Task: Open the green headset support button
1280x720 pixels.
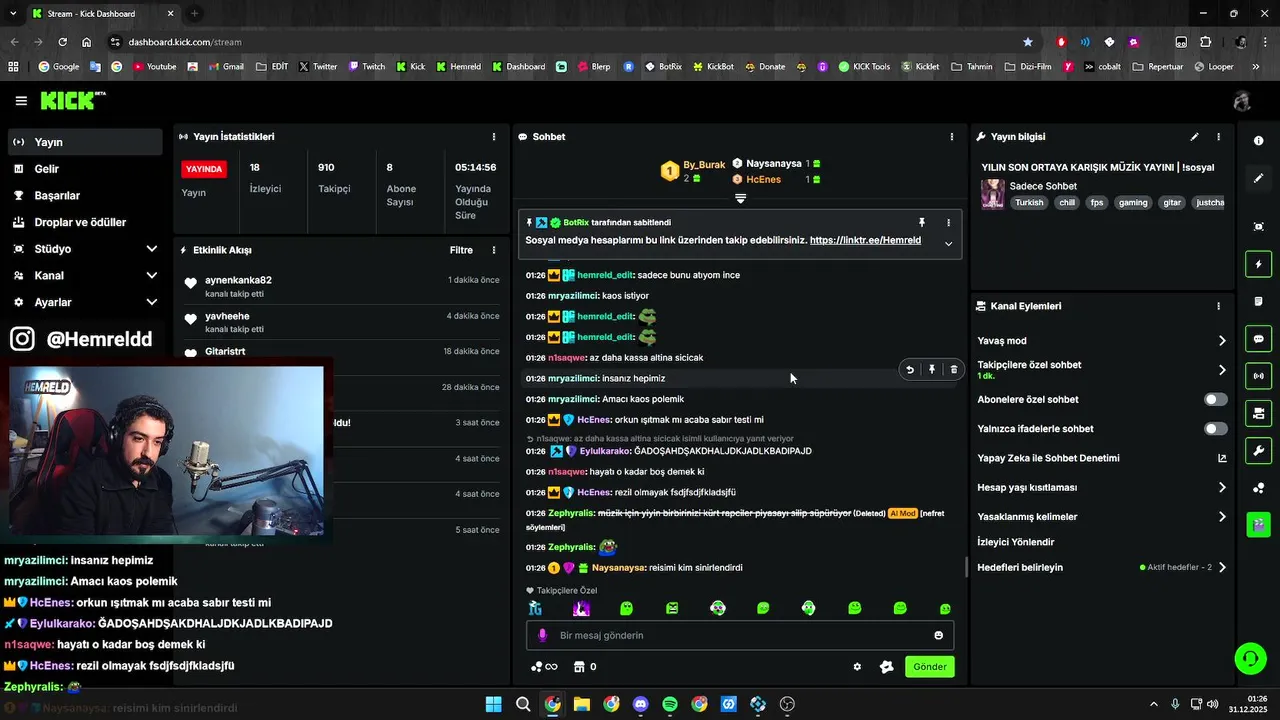Action: click(x=1250, y=658)
